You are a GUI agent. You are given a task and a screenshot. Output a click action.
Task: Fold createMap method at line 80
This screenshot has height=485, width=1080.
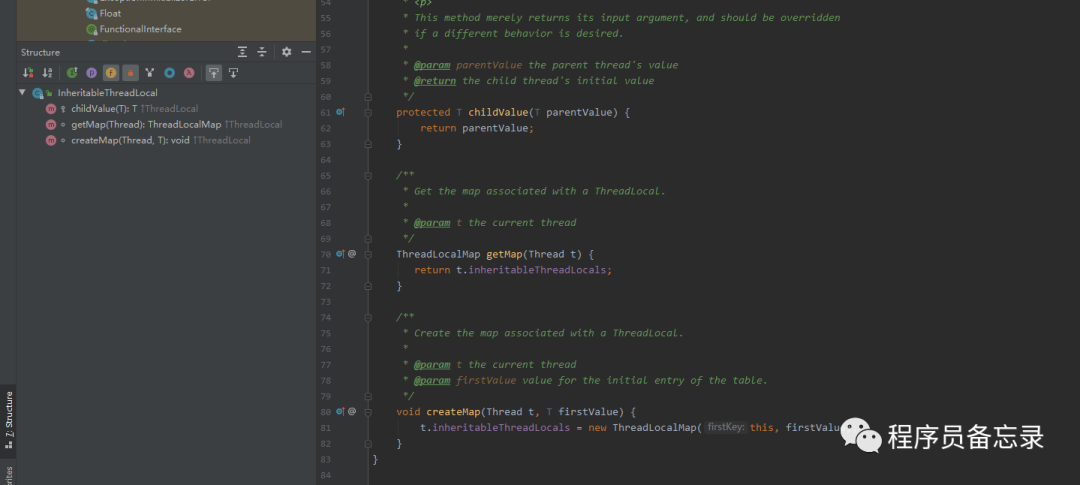click(x=368, y=412)
